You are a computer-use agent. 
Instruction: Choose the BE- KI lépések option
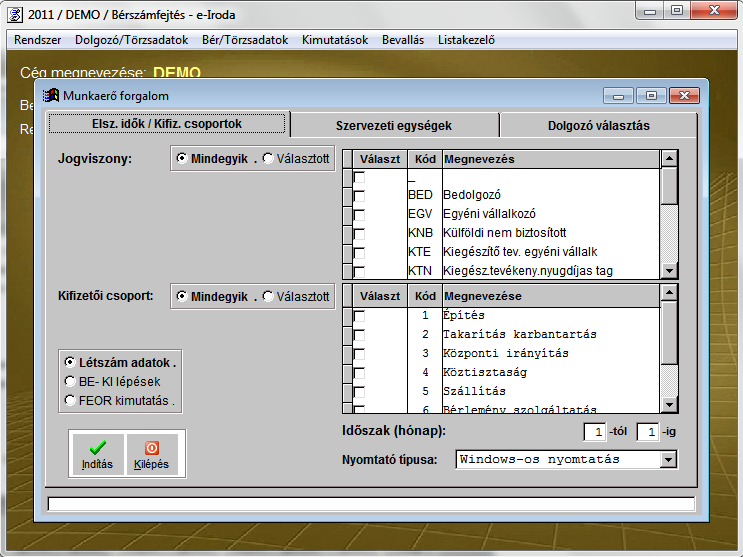coord(69,381)
